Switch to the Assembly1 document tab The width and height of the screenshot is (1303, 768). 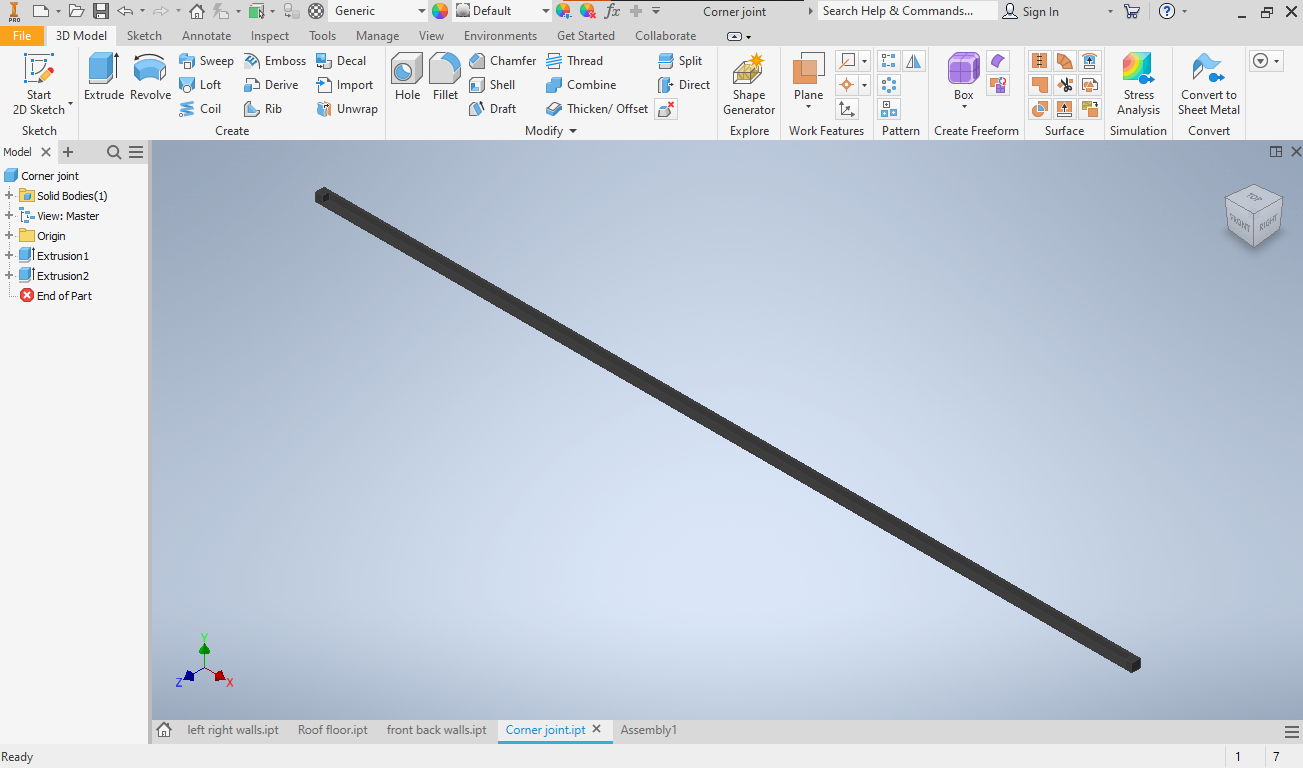click(x=648, y=730)
